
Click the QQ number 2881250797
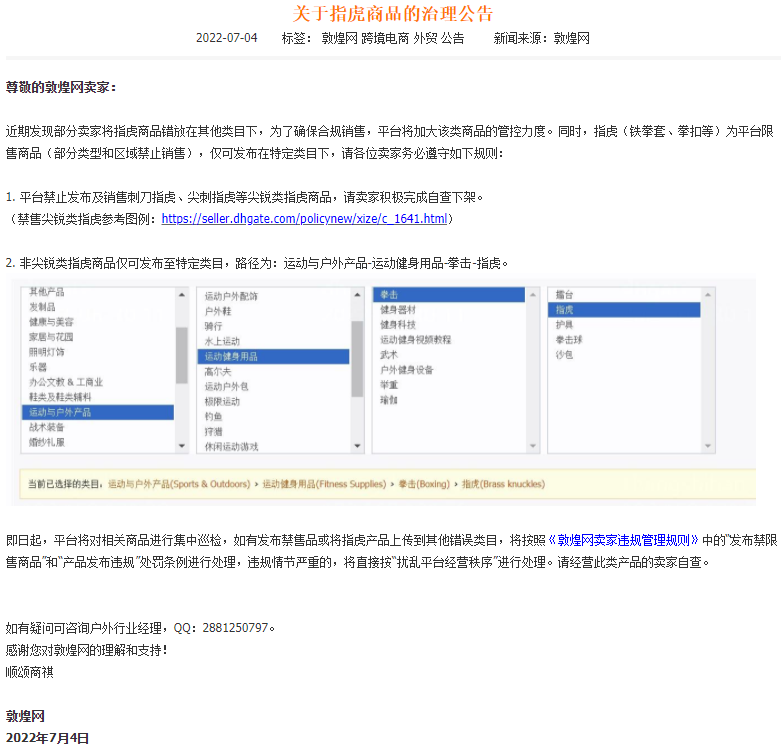point(235,628)
